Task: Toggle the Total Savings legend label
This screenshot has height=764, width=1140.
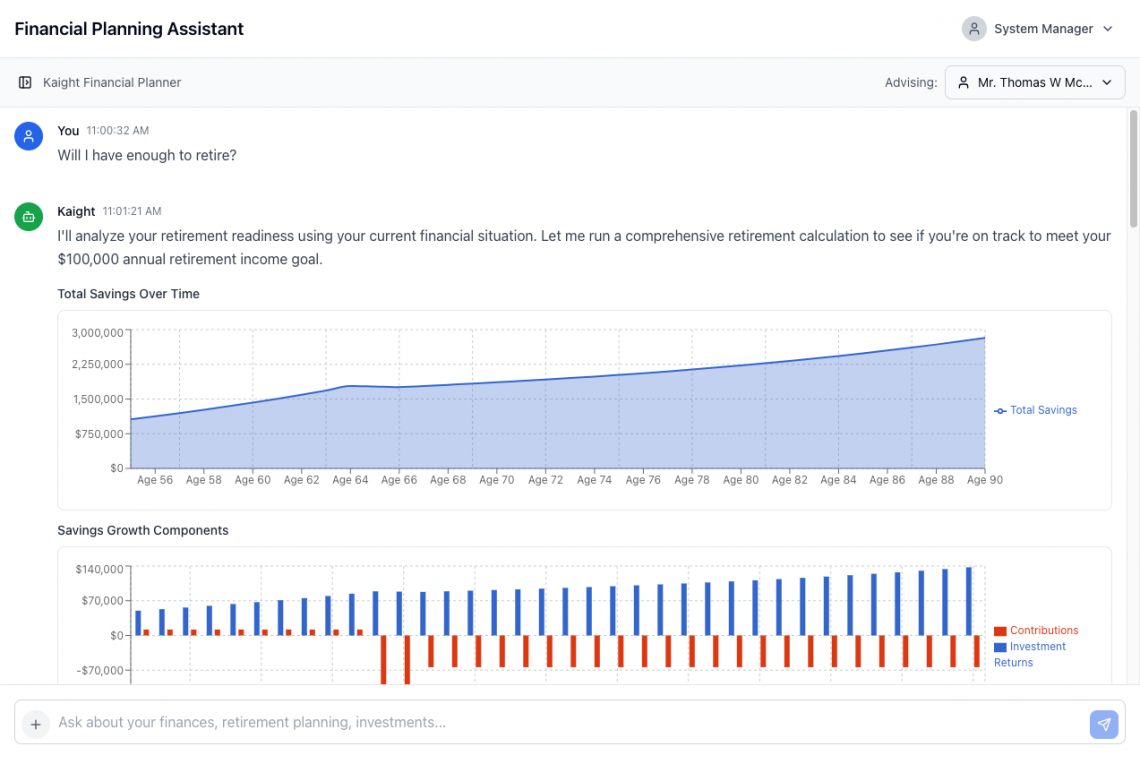Action: 1043,411
